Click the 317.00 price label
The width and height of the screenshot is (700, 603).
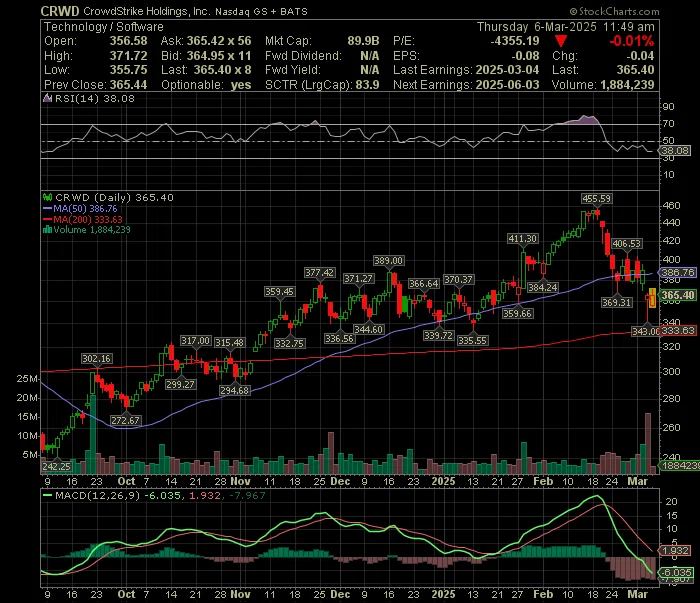tap(196, 341)
